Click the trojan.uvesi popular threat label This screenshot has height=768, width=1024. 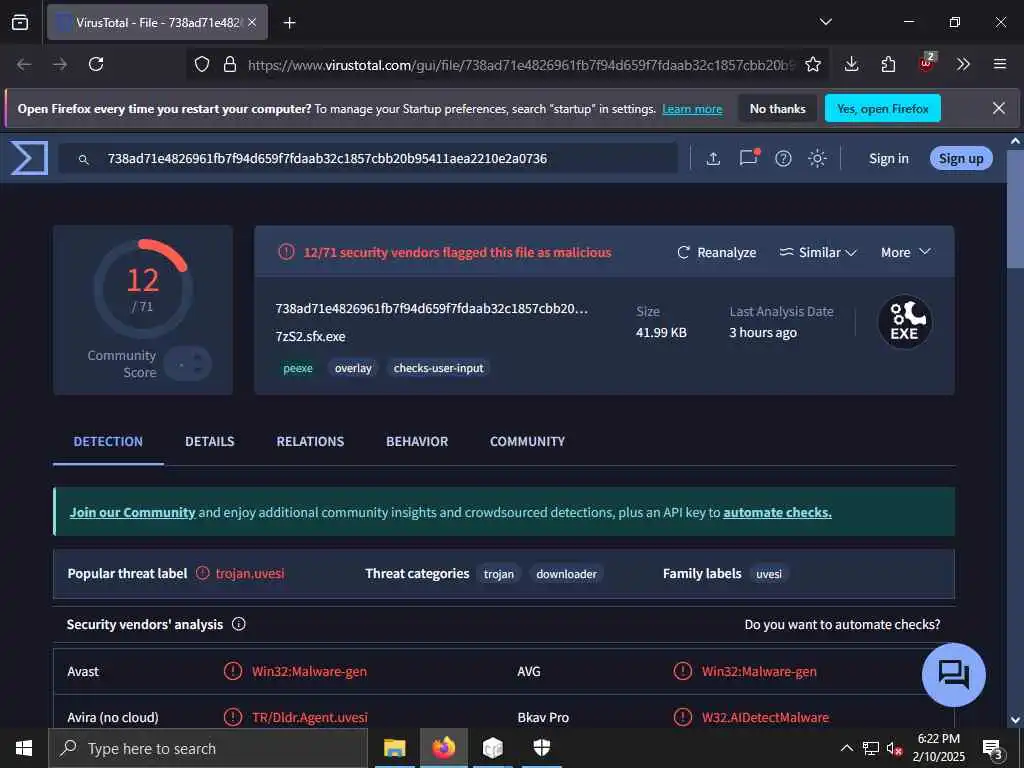tap(249, 573)
